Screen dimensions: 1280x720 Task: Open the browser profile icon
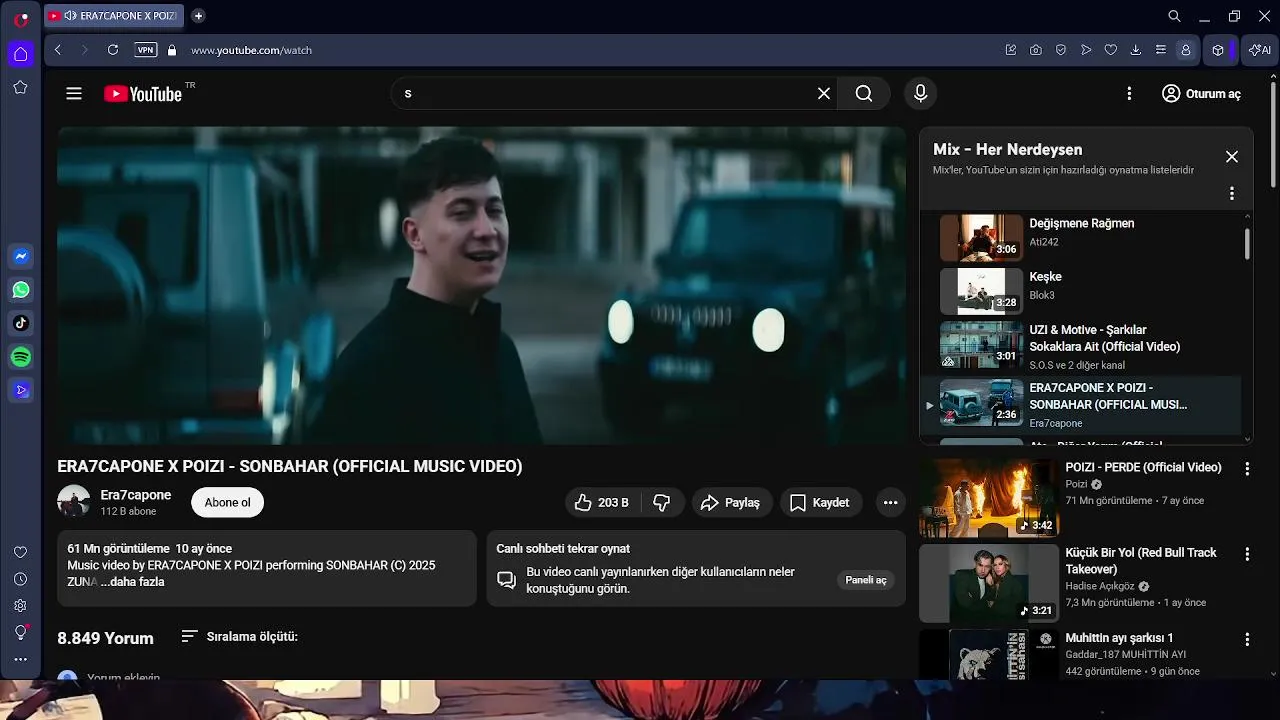[1186, 50]
